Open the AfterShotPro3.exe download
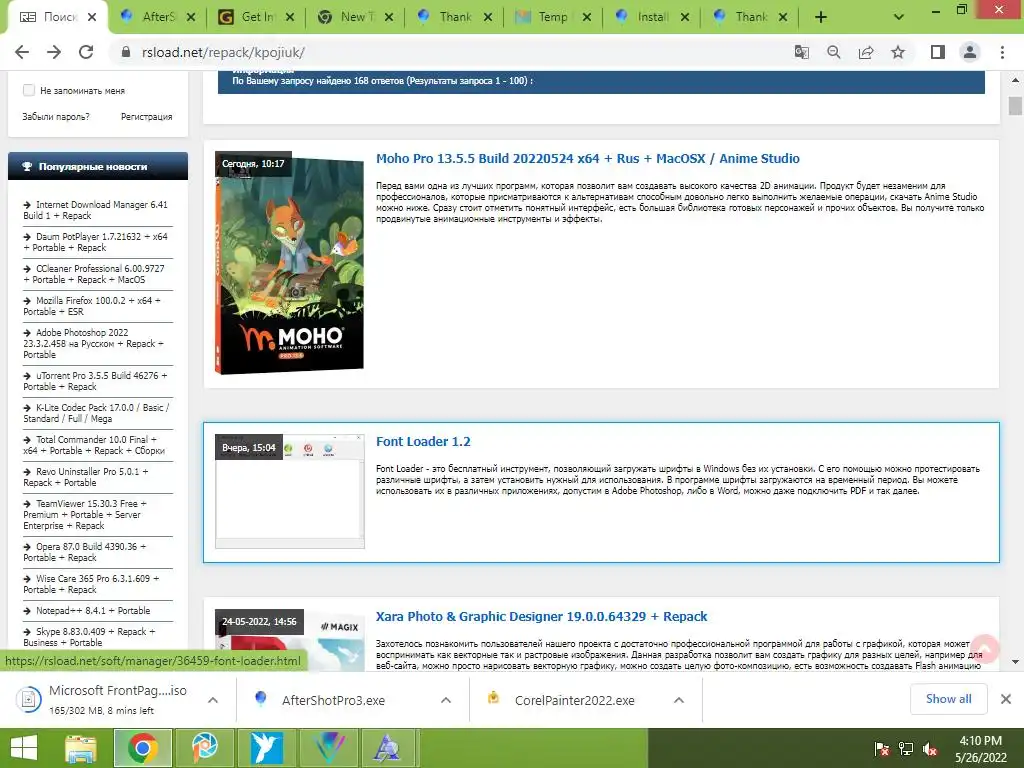Viewport: 1024px width, 768px height. click(333, 701)
